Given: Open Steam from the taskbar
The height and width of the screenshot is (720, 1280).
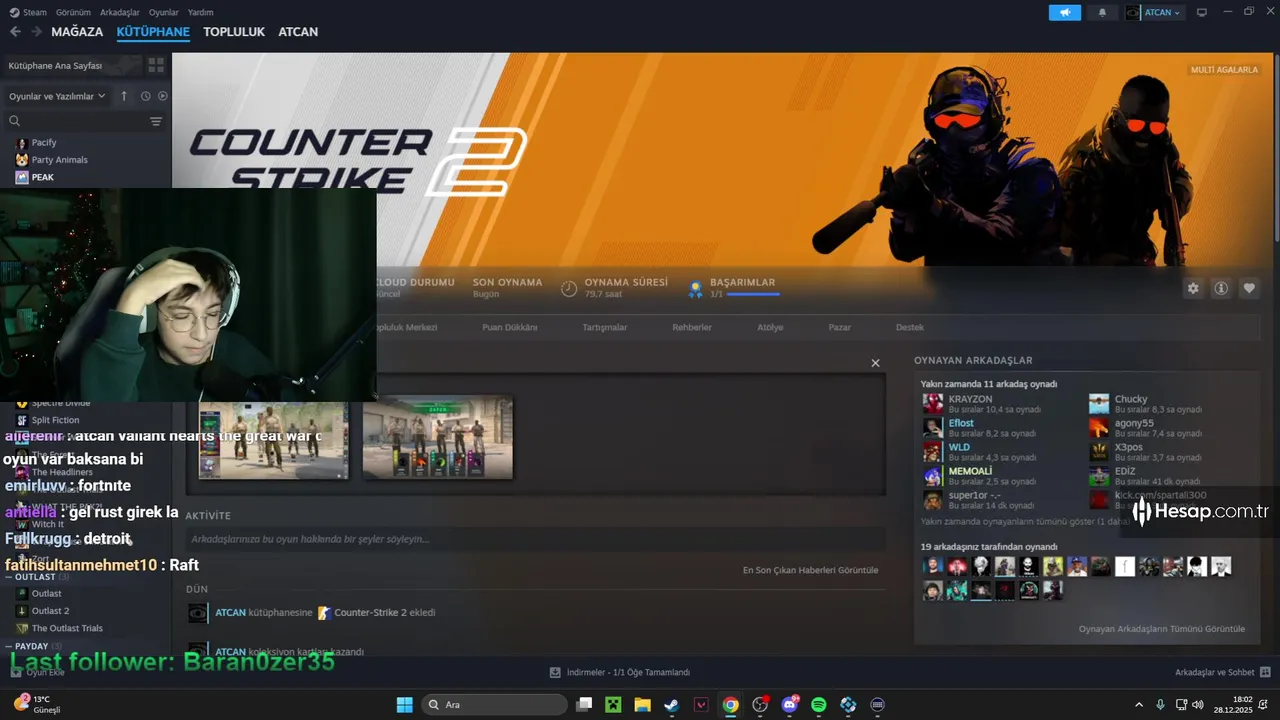Looking at the screenshot, I should pyautogui.click(x=672, y=705).
